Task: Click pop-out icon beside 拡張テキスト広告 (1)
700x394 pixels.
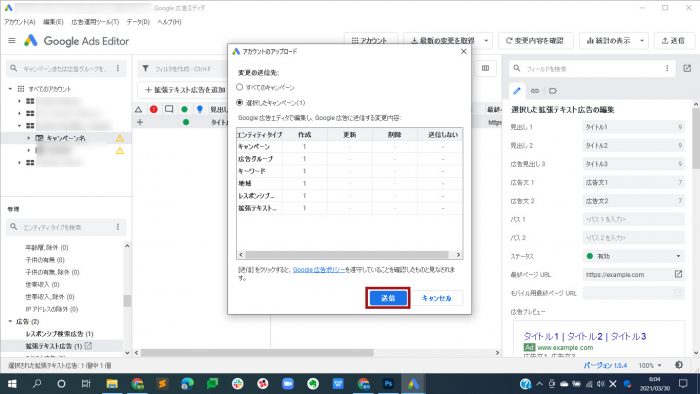Action: pyautogui.click(x=88, y=346)
